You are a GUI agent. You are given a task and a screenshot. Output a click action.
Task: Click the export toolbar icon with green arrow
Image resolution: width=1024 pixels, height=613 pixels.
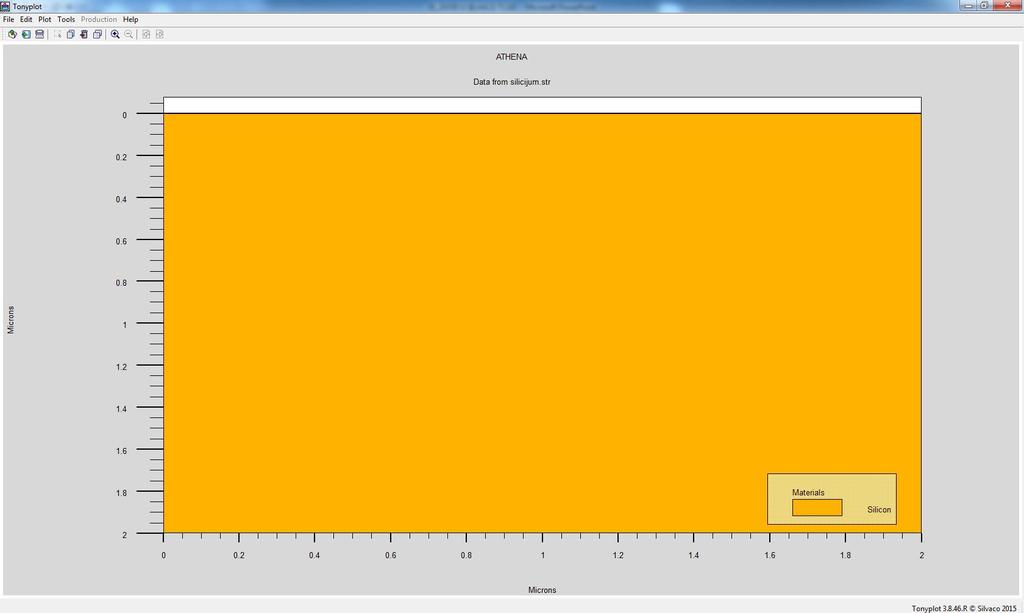tap(25, 34)
